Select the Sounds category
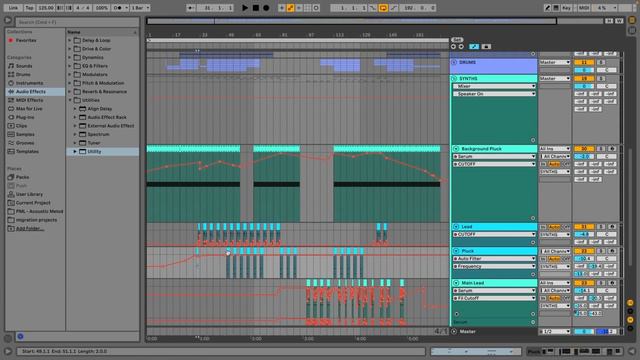This screenshot has width=640, height=360. tap(24, 66)
